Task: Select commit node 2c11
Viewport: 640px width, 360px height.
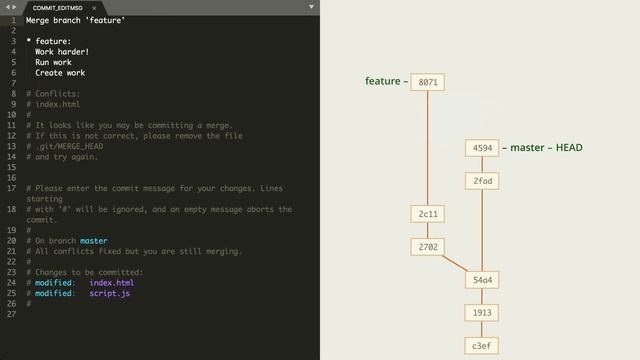Action: tap(428, 214)
